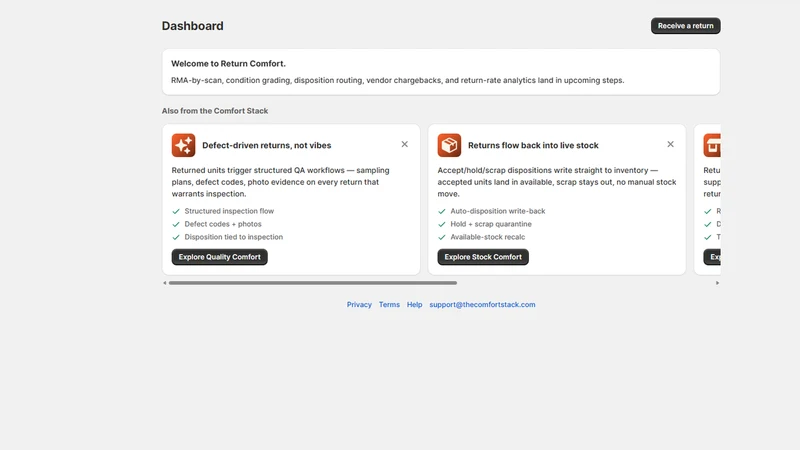Click the checkmark beside Defect codes + photos
This screenshot has width=800, height=450.
click(176, 224)
